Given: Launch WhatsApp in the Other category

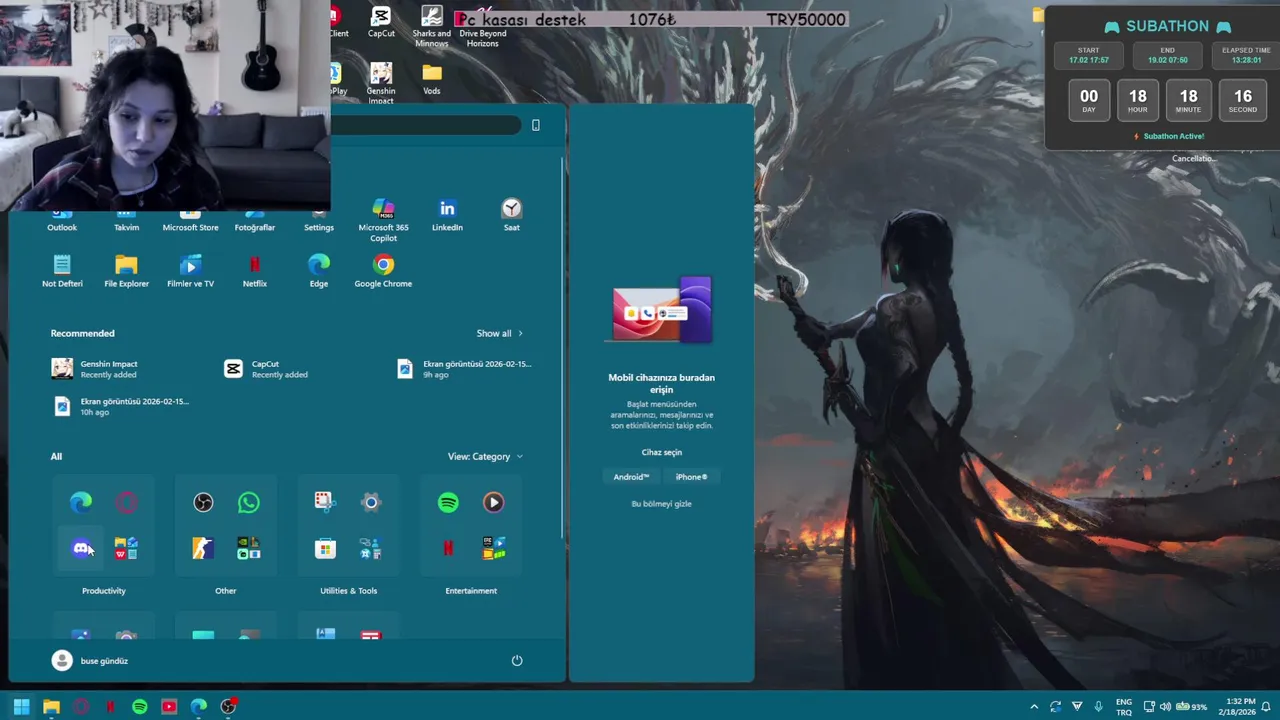Looking at the screenshot, I should click(x=248, y=502).
